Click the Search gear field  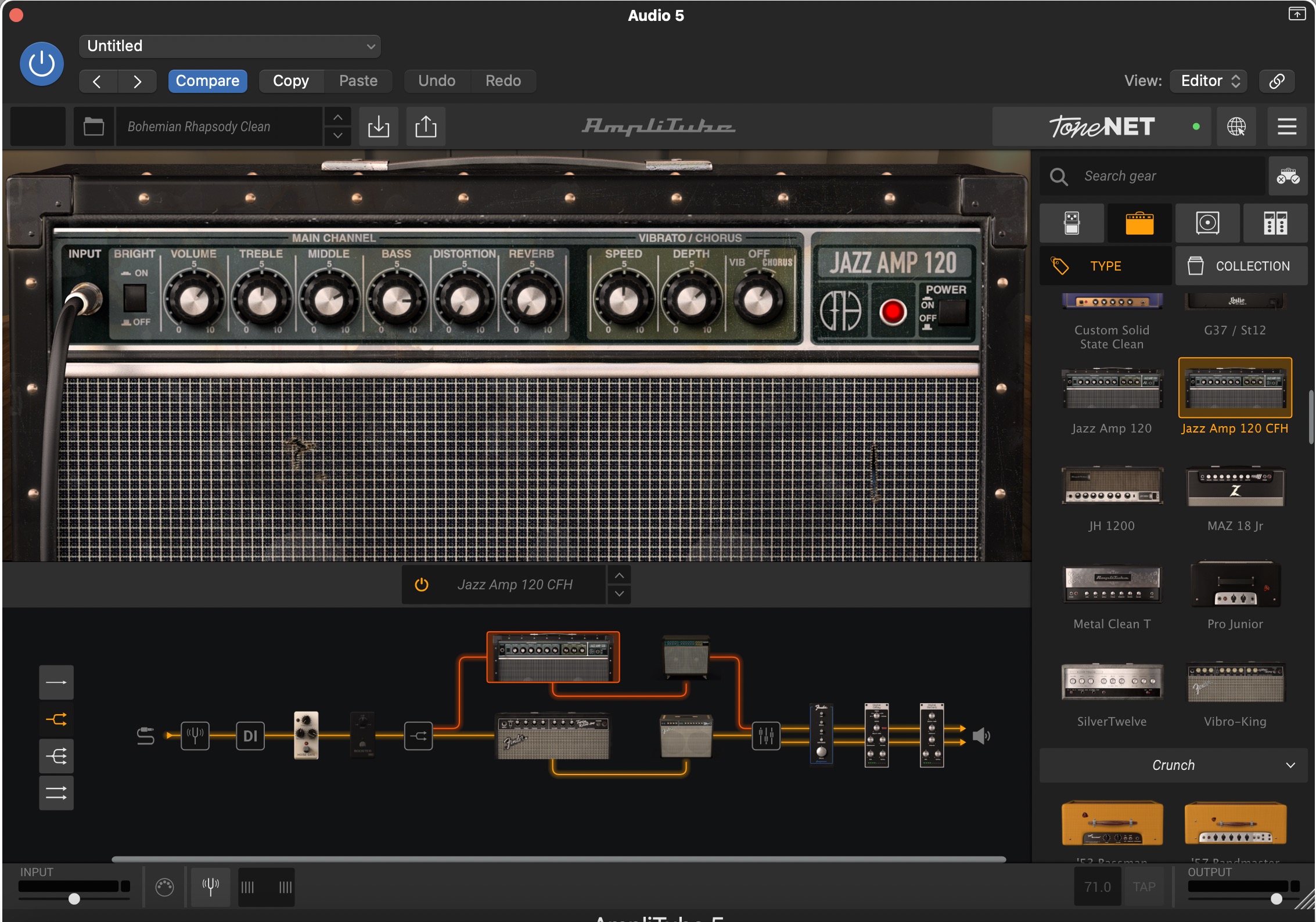tap(1152, 176)
